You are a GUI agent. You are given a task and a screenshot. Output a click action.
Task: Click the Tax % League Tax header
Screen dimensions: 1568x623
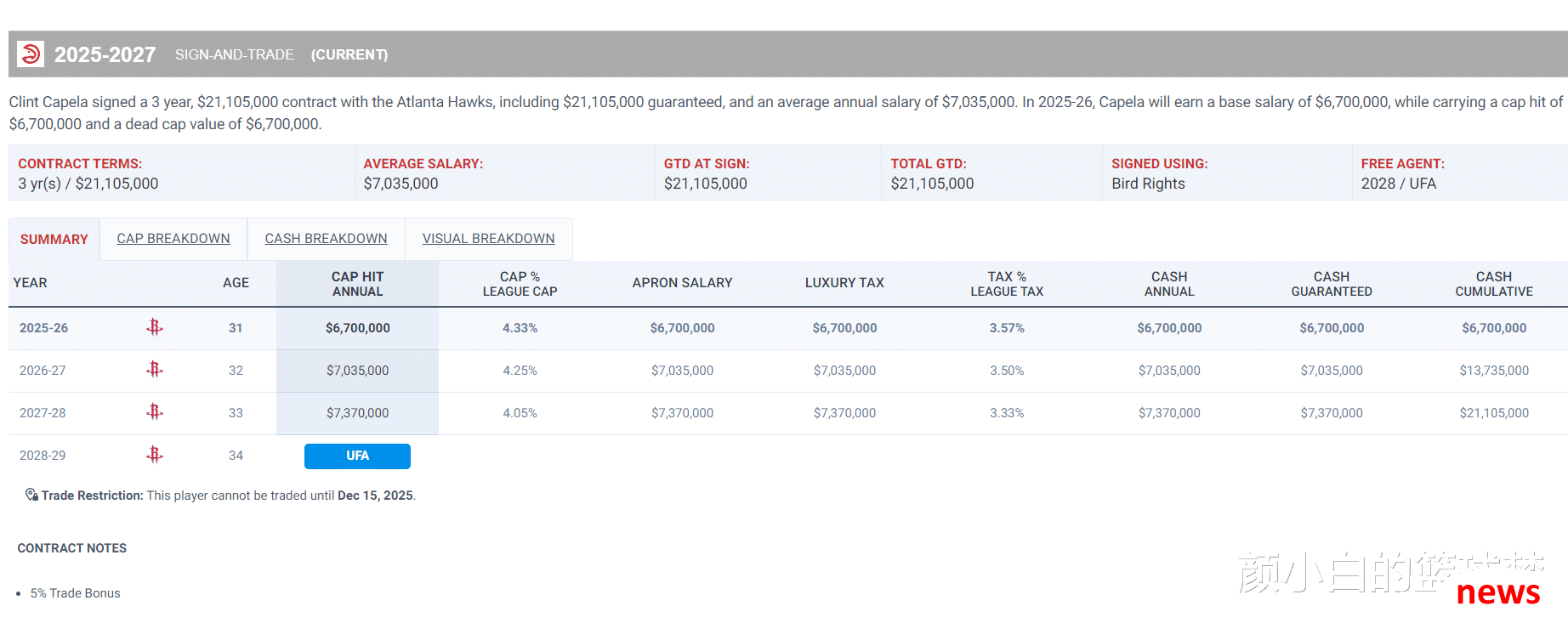click(1007, 284)
